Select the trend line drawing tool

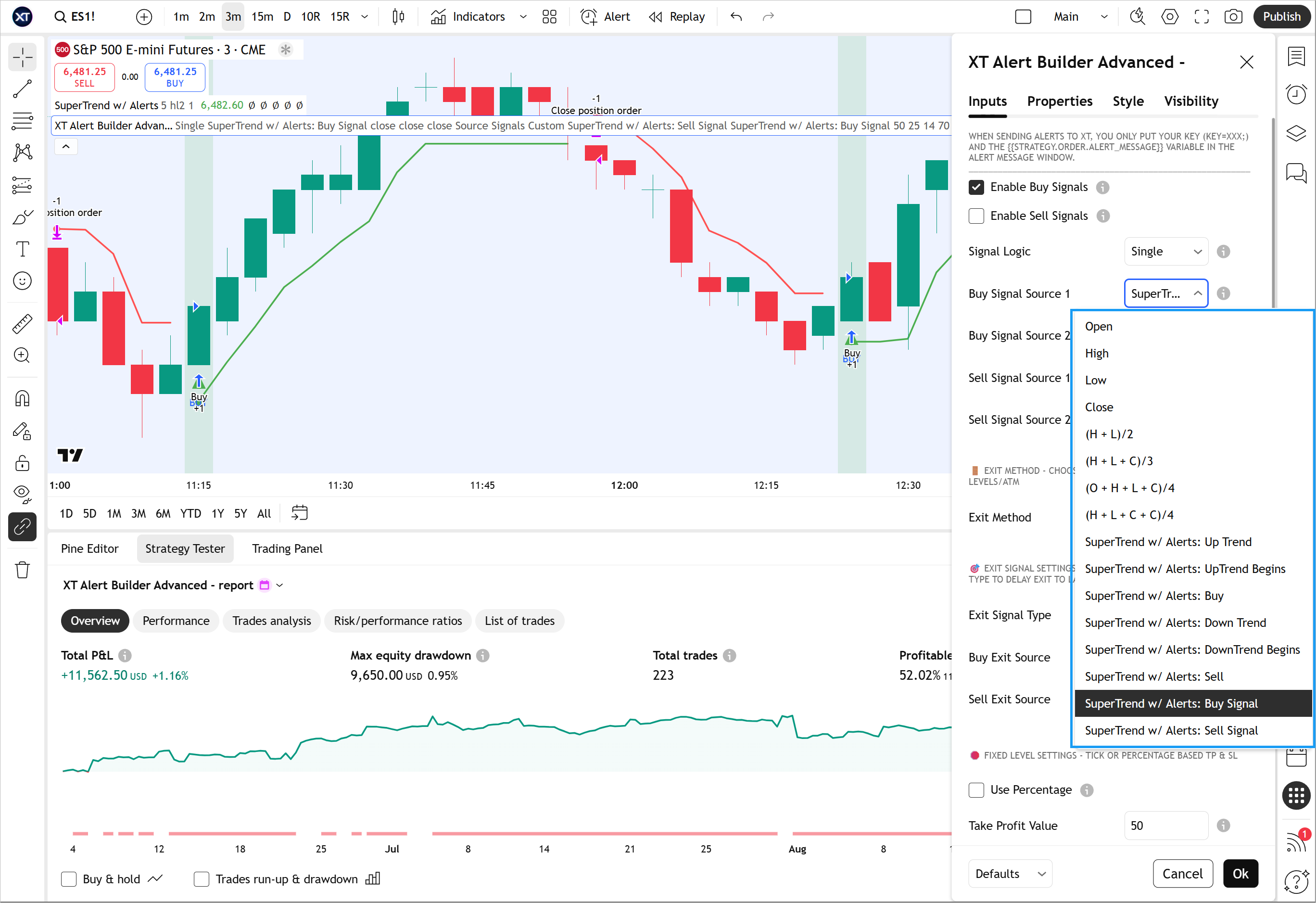click(x=23, y=89)
